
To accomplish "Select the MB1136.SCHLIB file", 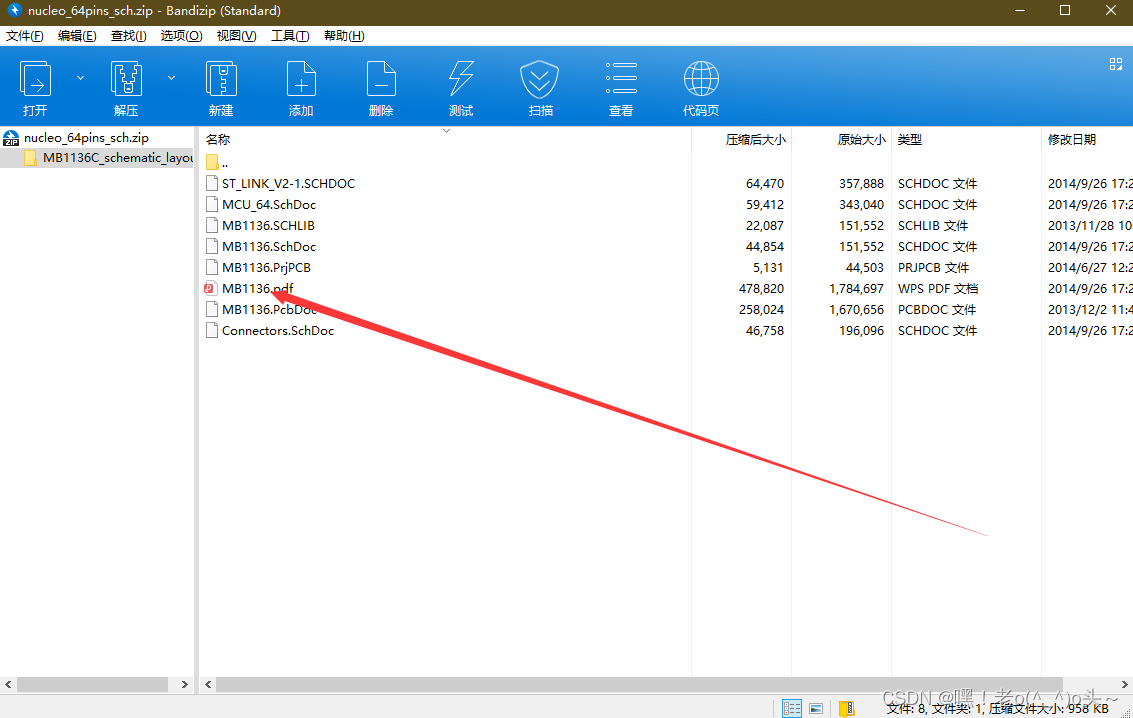I will (x=268, y=225).
